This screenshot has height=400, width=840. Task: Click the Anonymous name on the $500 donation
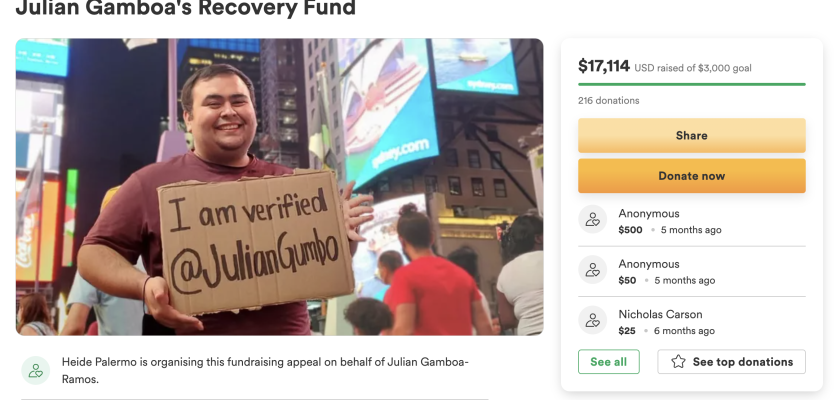[x=649, y=214]
